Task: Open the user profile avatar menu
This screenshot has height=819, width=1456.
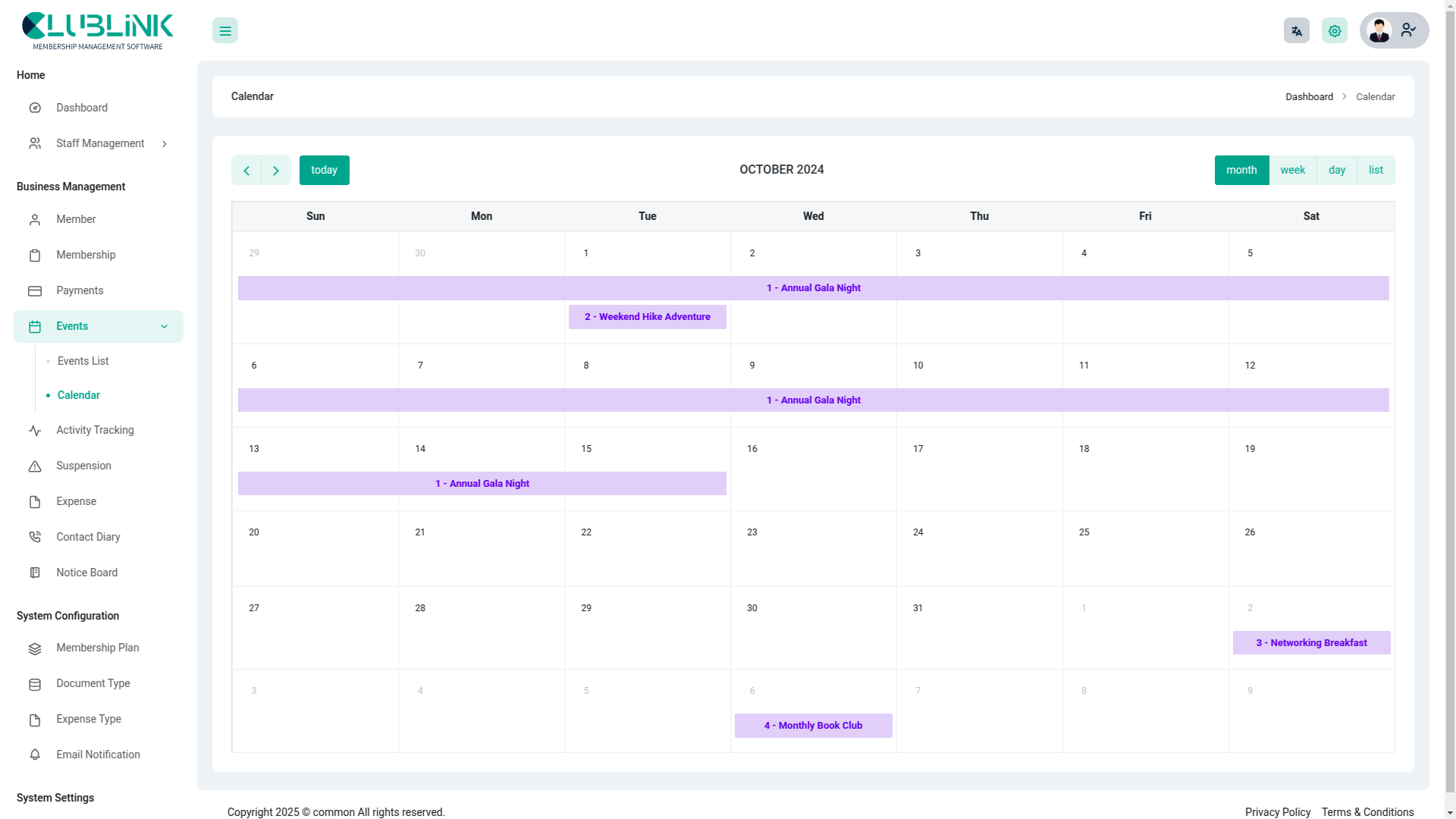Action: [x=1379, y=31]
